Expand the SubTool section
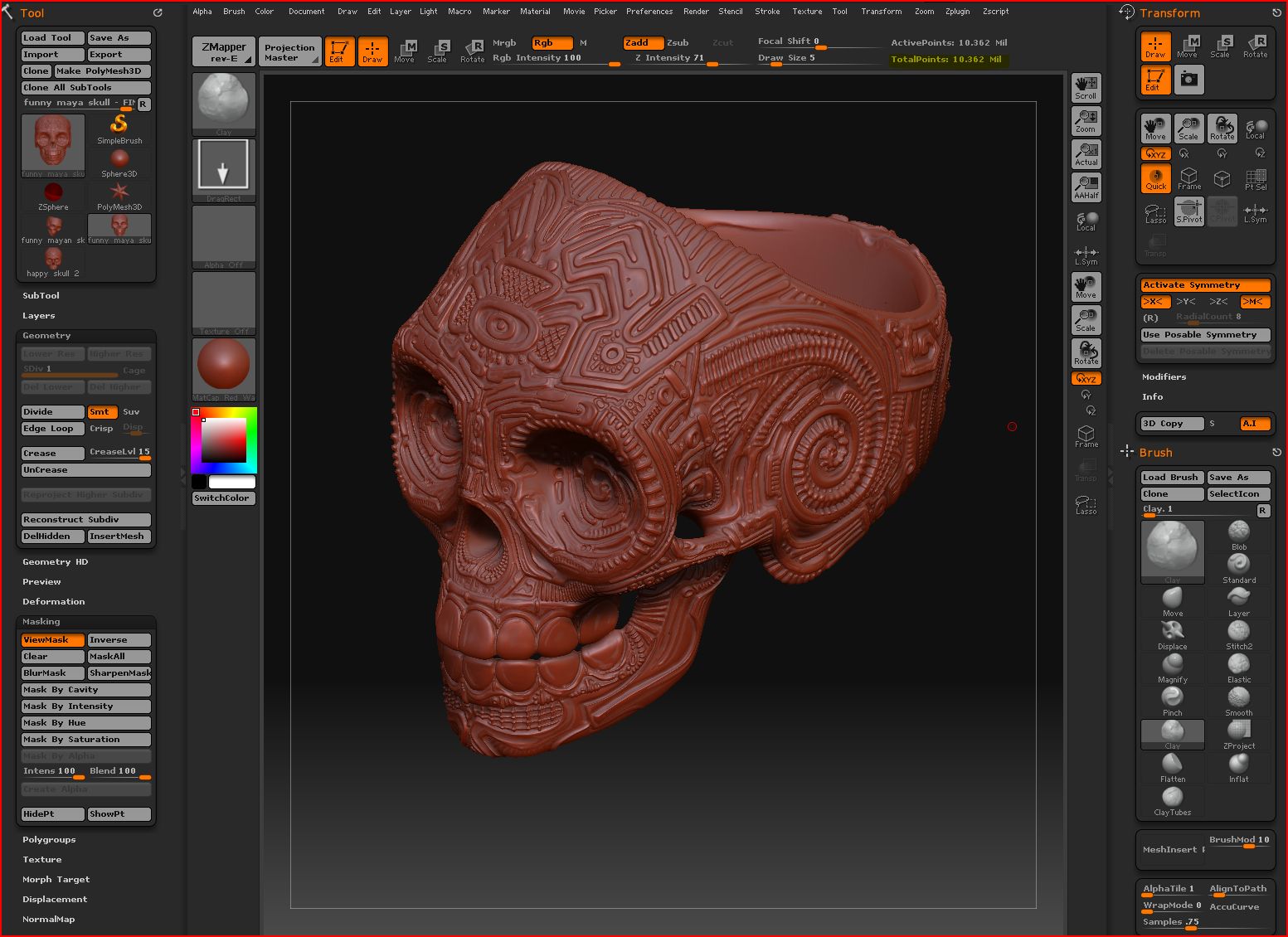The height and width of the screenshot is (937, 1288). tap(41, 295)
